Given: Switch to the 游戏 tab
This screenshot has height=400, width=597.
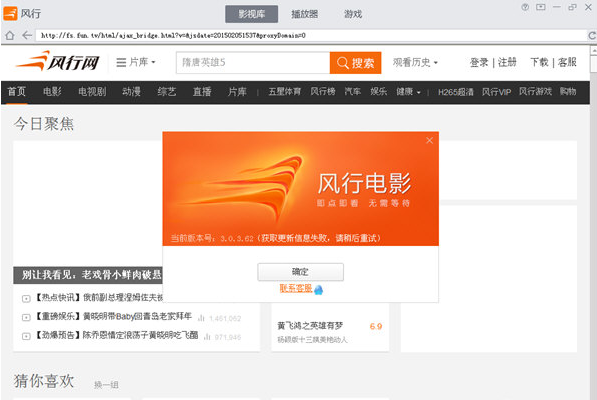Looking at the screenshot, I should tap(353, 14).
